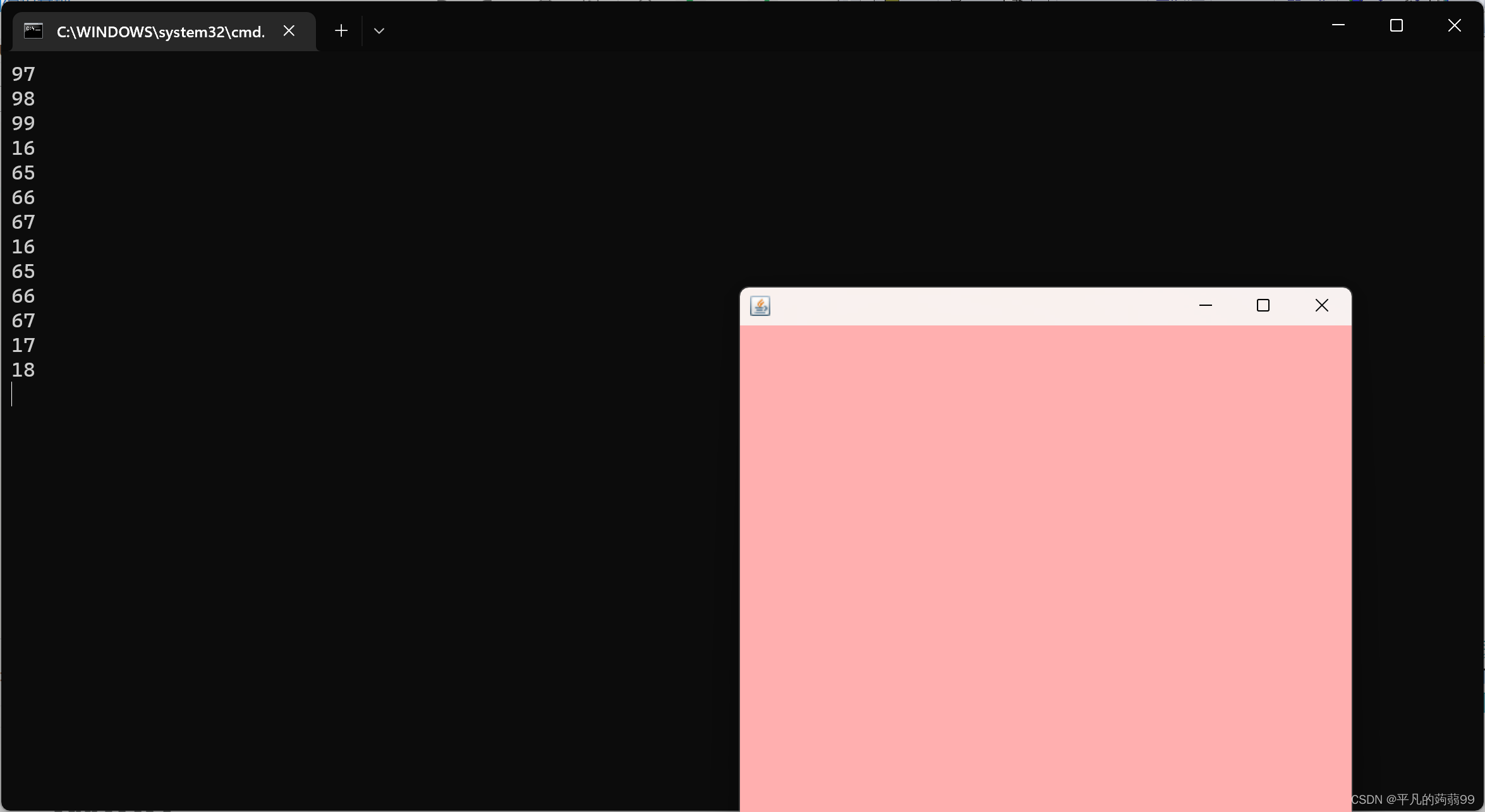The width and height of the screenshot is (1485, 812).
Task: Click the output line showing 17
Action: pyautogui.click(x=23, y=345)
